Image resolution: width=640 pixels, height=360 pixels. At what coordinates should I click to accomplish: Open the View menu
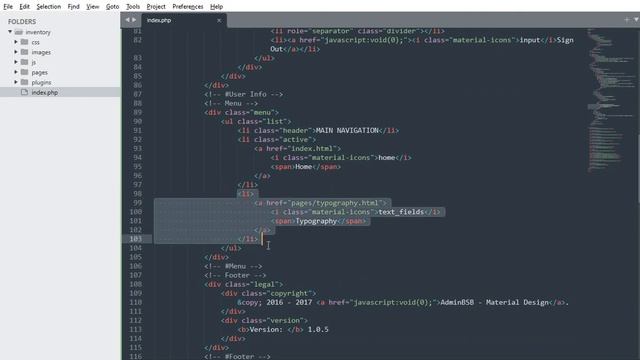coord(93,7)
